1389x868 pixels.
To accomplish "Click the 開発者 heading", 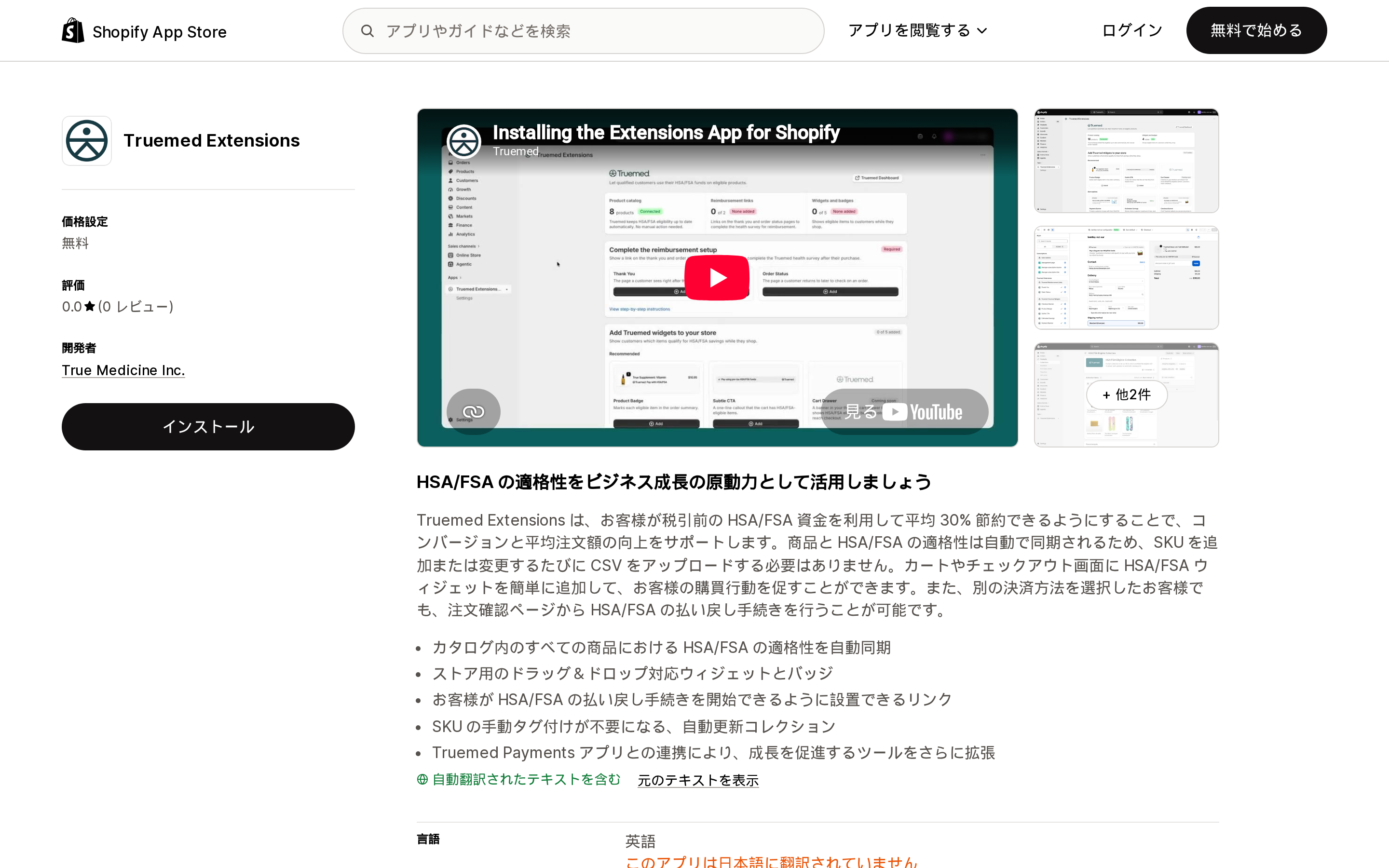I will click(79, 348).
